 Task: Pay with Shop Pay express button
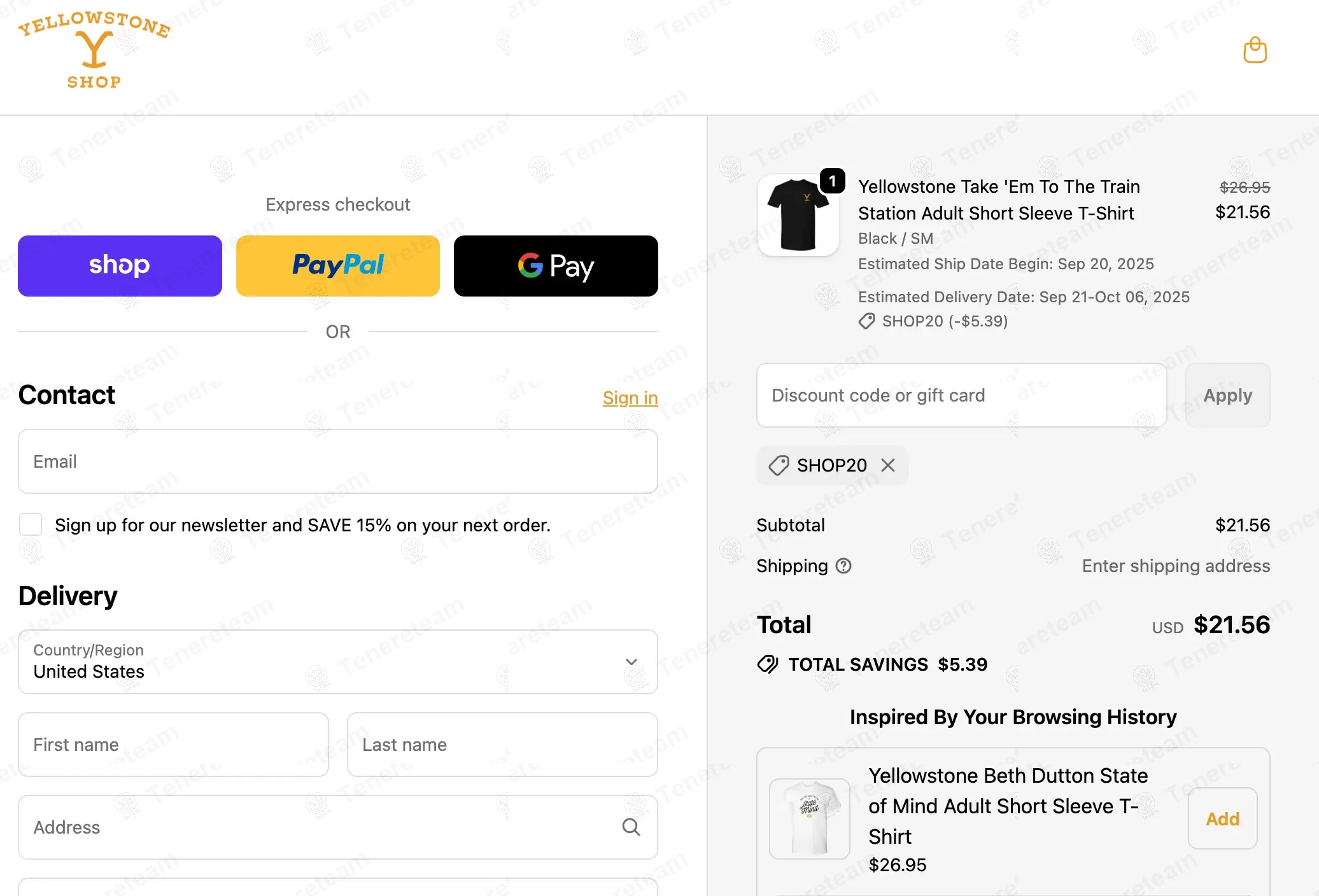pos(120,266)
